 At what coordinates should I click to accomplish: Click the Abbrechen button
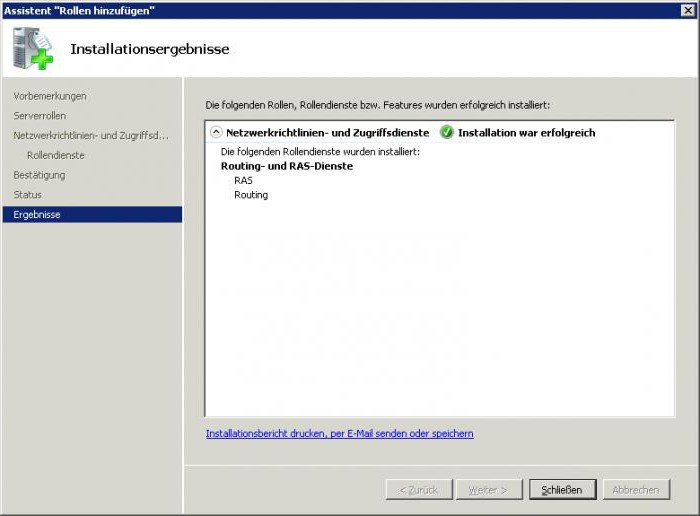point(635,489)
